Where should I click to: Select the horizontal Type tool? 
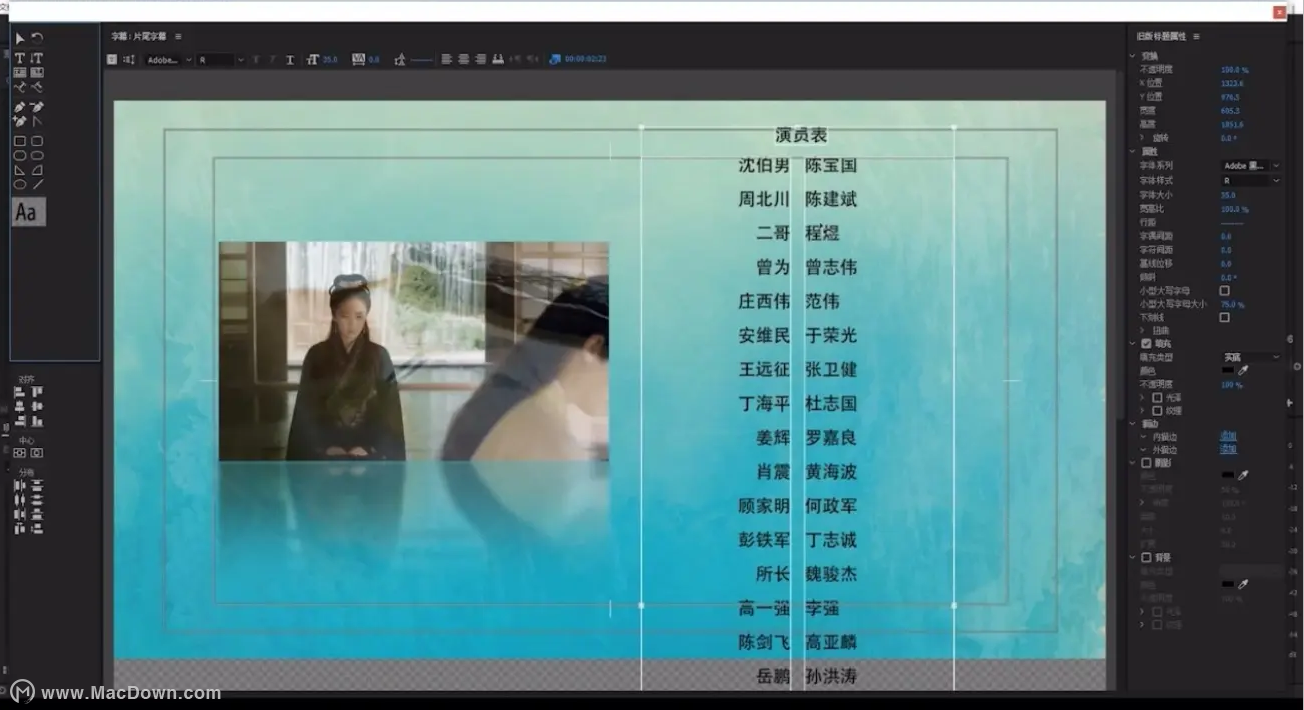pyautogui.click(x=20, y=59)
